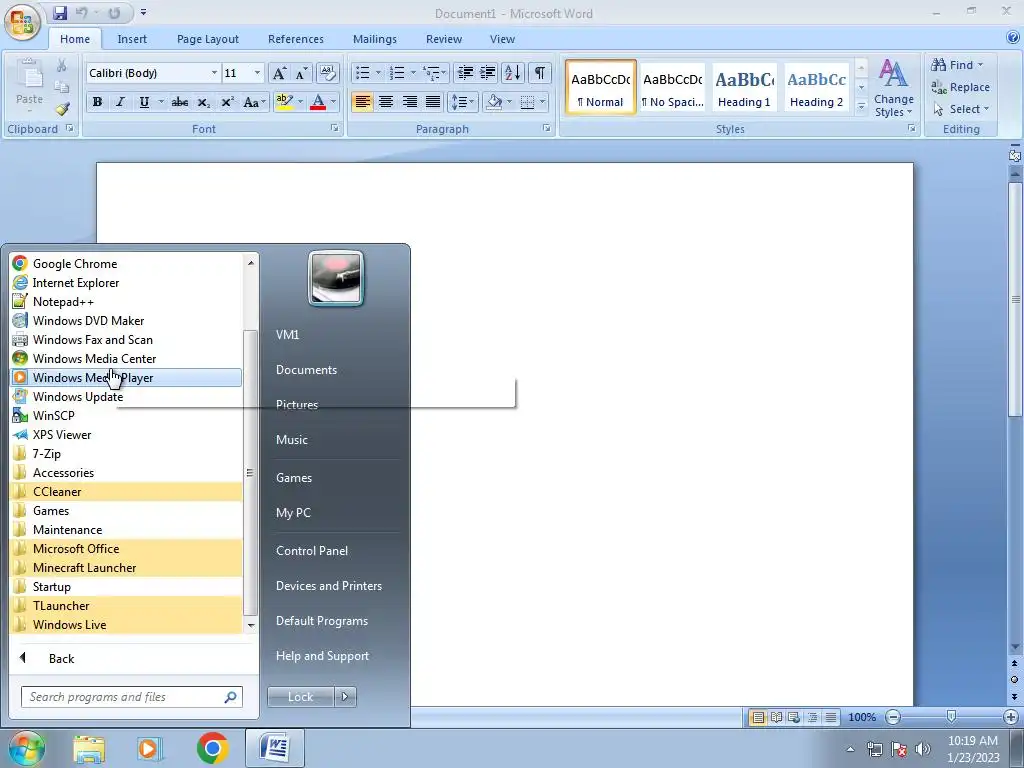1024x768 pixels.
Task: Click the Office Button orb in Word
Action: (x=22, y=21)
